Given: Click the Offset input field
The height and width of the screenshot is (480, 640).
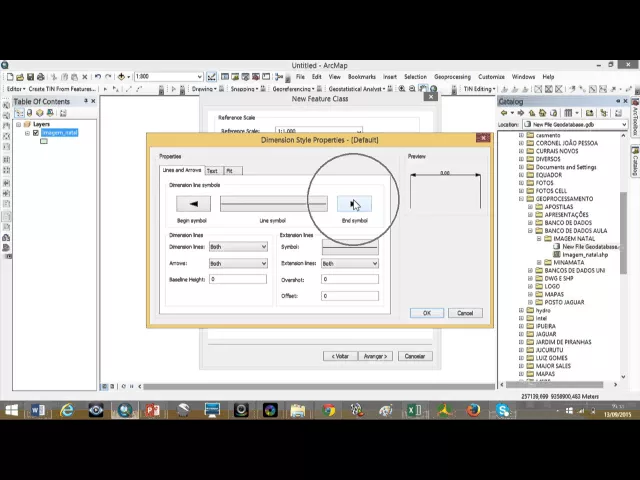Looking at the screenshot, I should click(350, 296).
